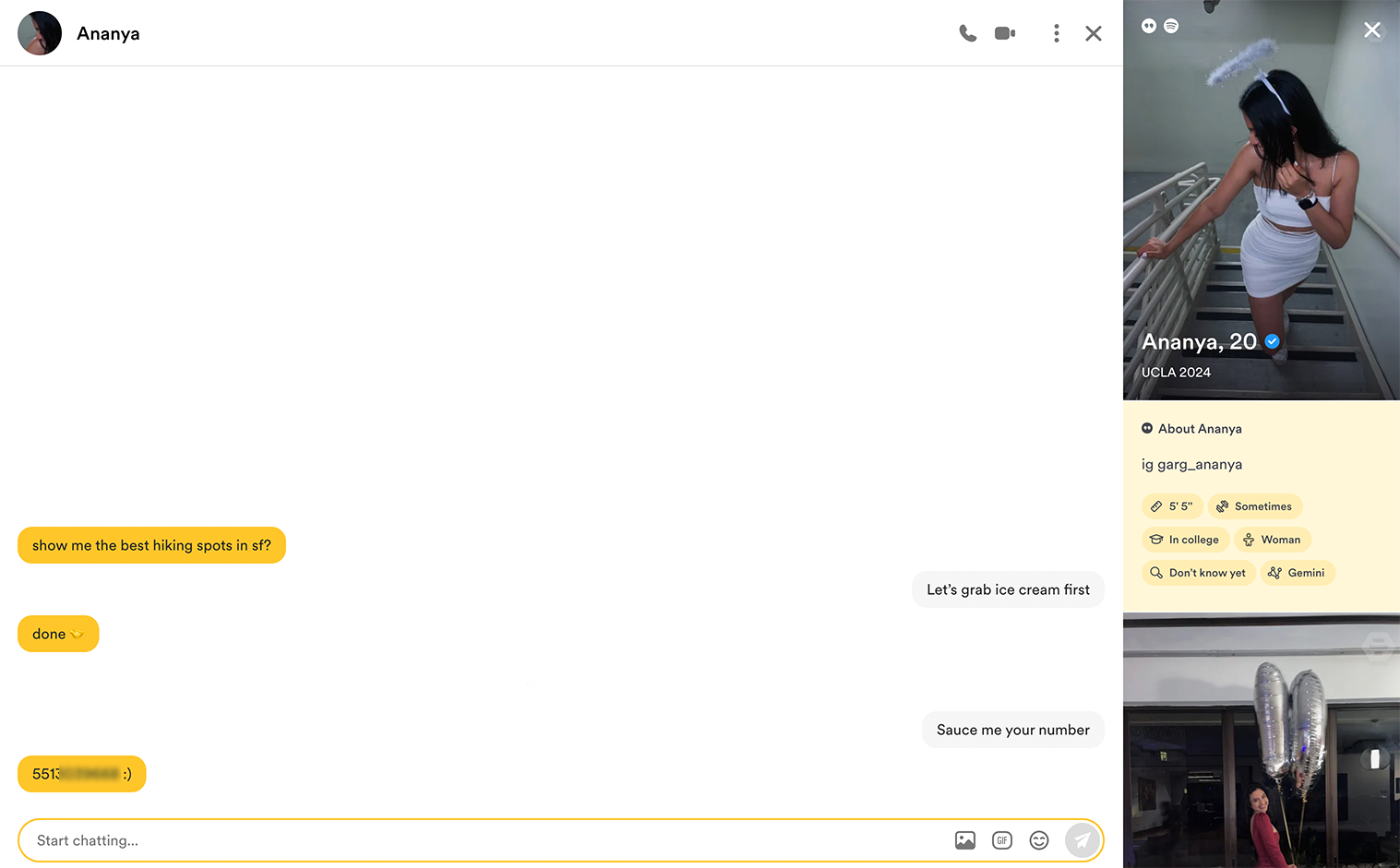The height and width of the screenshot is (868, 1400).
Task: Open Ananya's avatar in chat header
Action: pos(40,33)
